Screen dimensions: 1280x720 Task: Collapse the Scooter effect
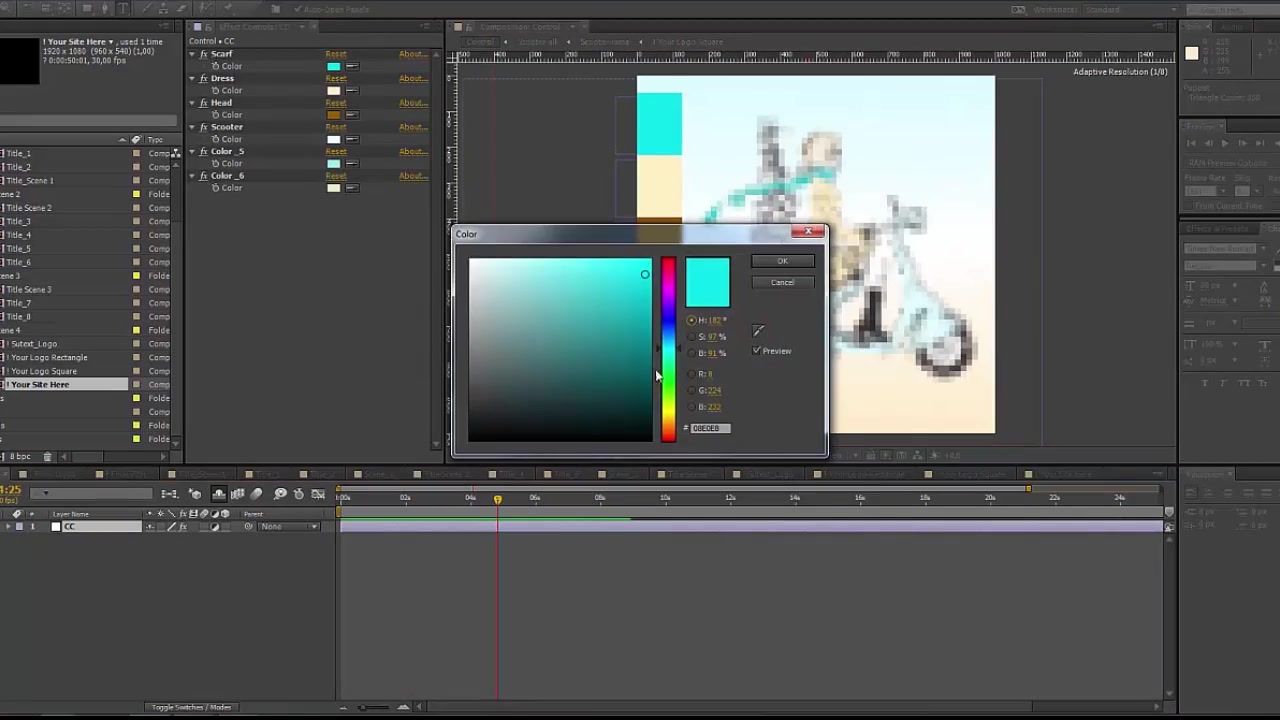point(192,127)
